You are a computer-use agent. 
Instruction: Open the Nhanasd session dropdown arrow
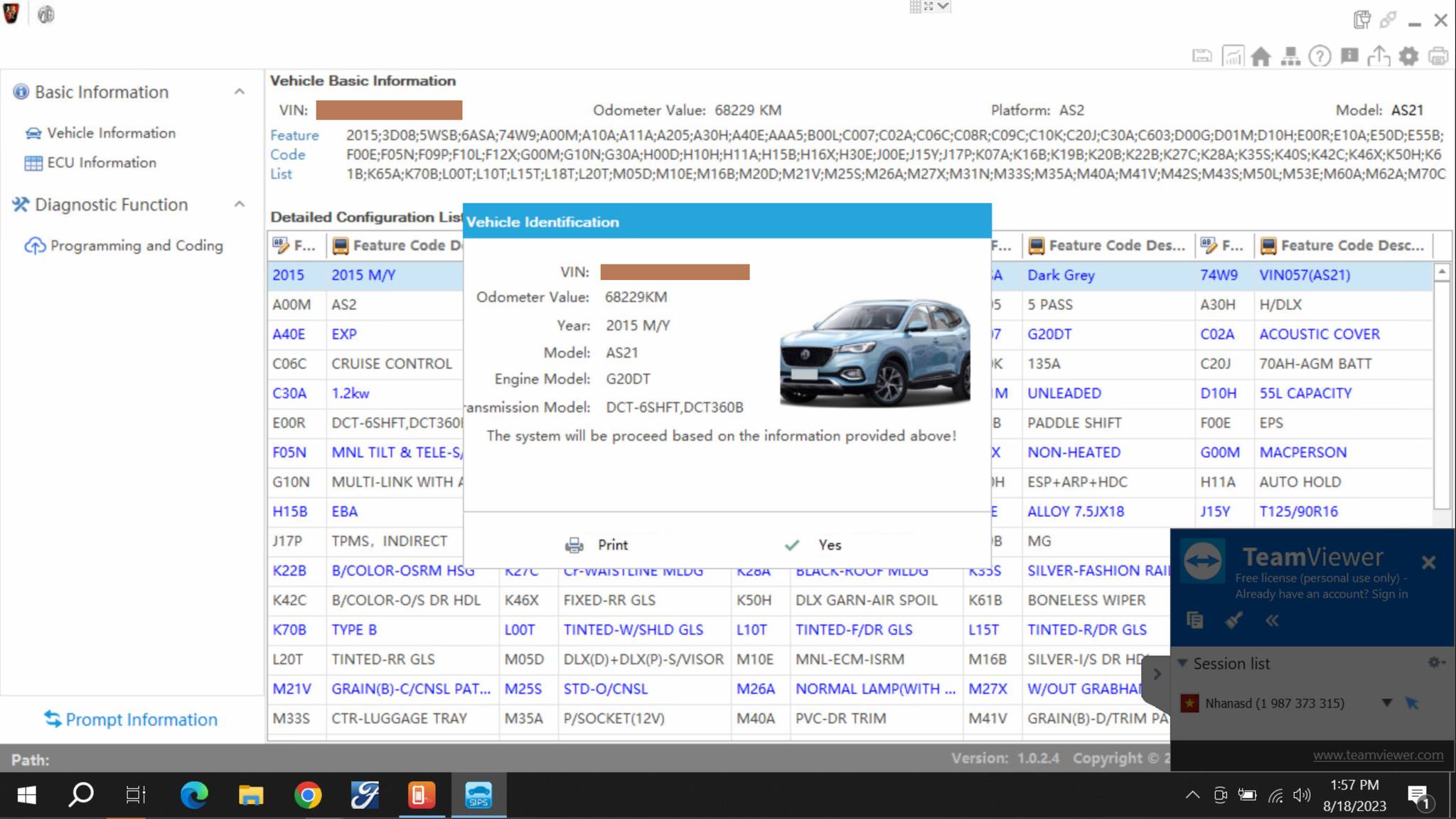click(1386, 703)
